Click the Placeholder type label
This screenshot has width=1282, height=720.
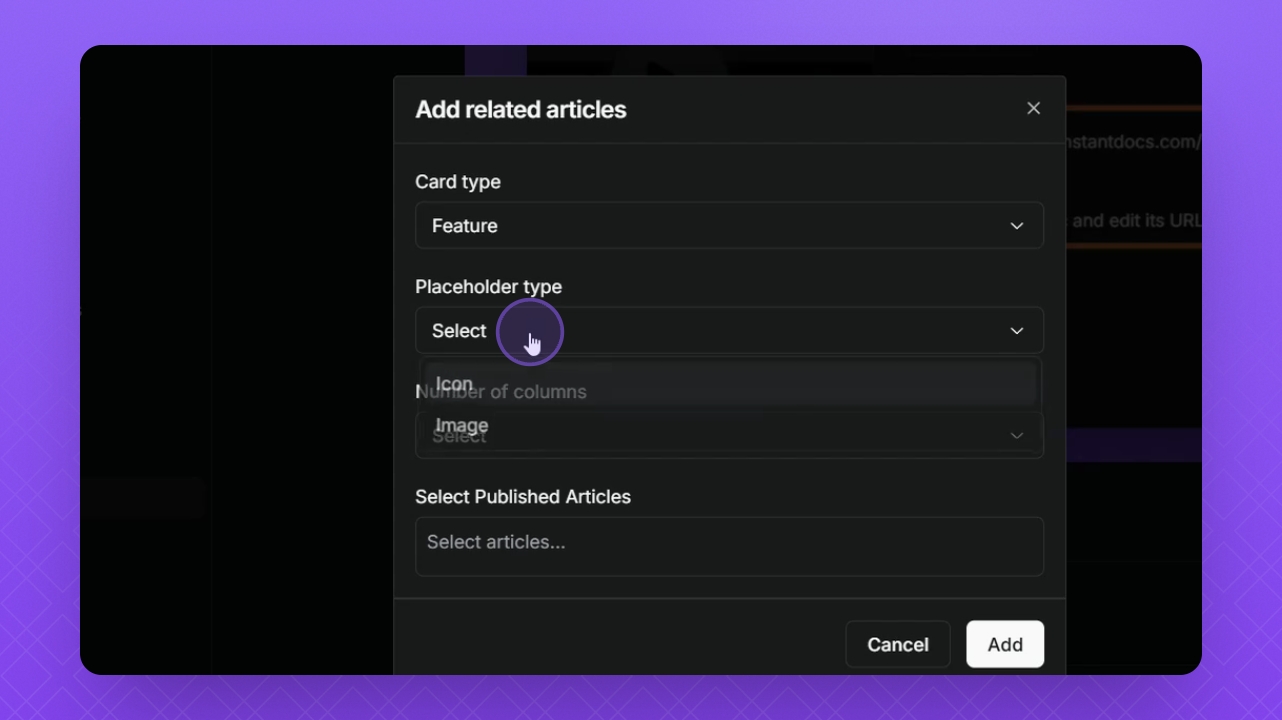(x=489, y=287)
